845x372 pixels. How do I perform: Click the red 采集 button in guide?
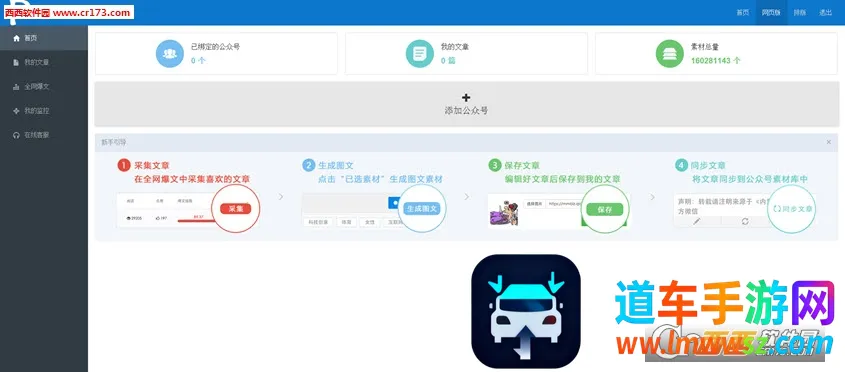pos(236,209)
